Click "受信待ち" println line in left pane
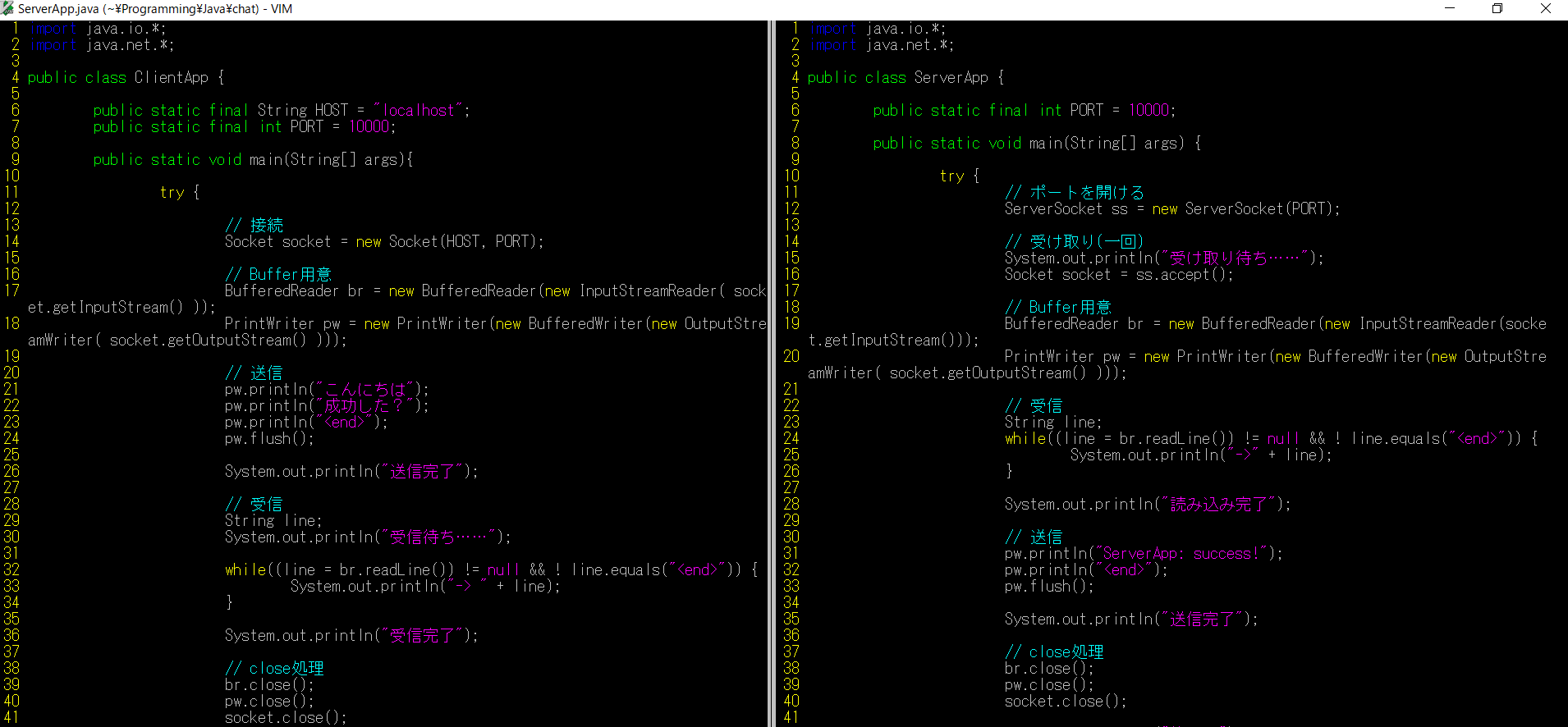1568x727 pixels. pyautogui.click(x=367, y=537)
